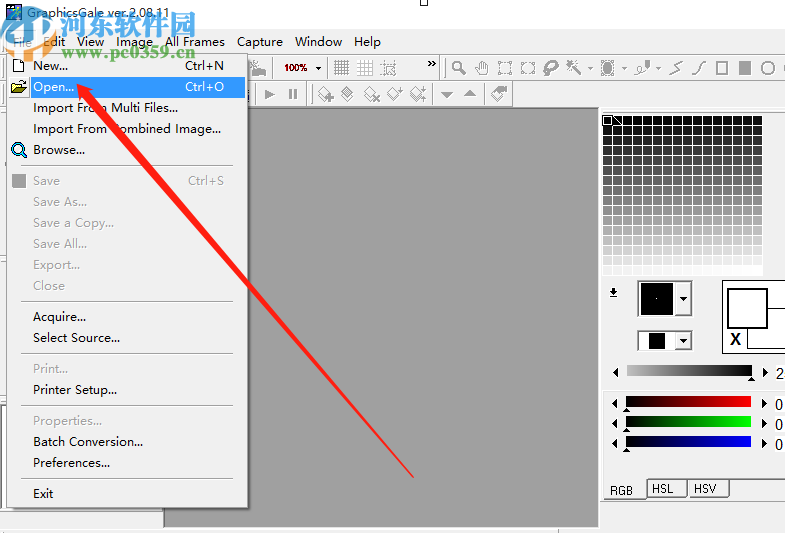785x533 pixels.
Task: Open the All Frames menu
Action: click(x=195, y=42)
